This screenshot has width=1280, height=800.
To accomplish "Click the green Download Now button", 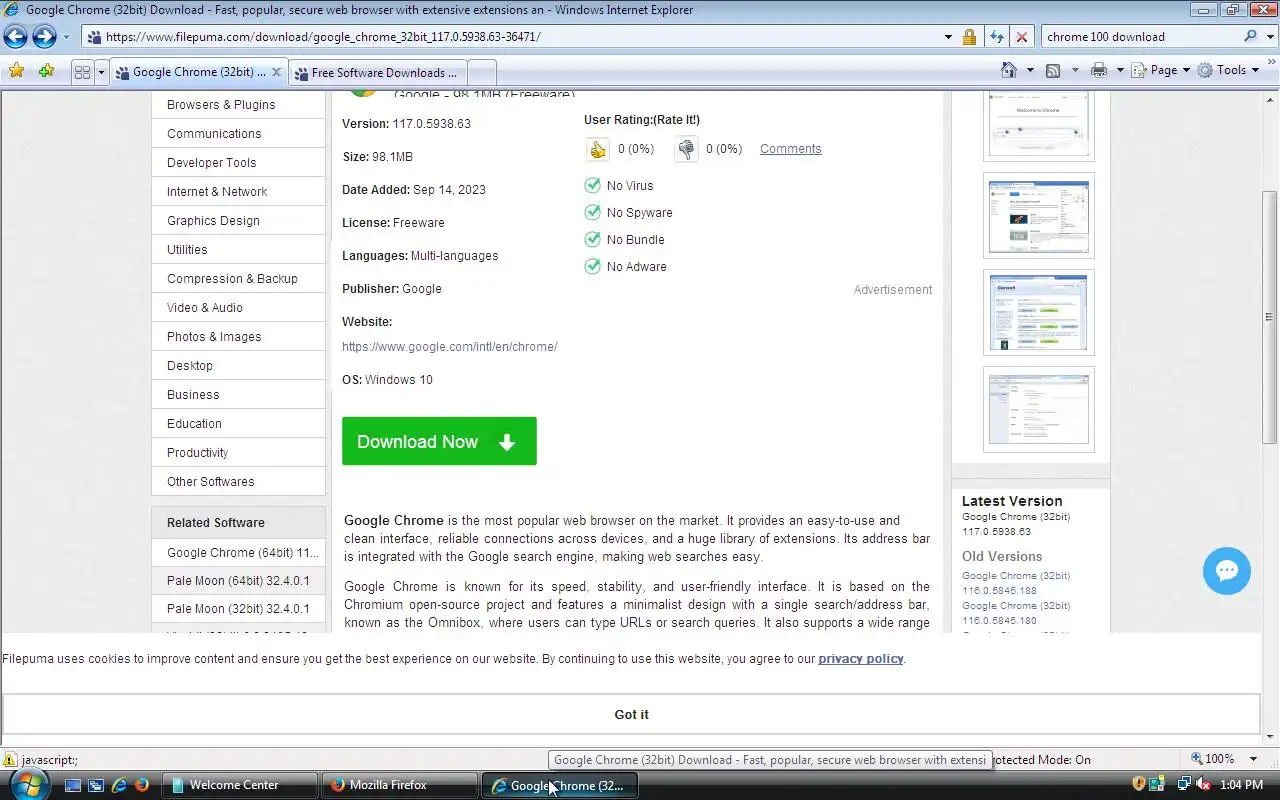I will point(439,441).
